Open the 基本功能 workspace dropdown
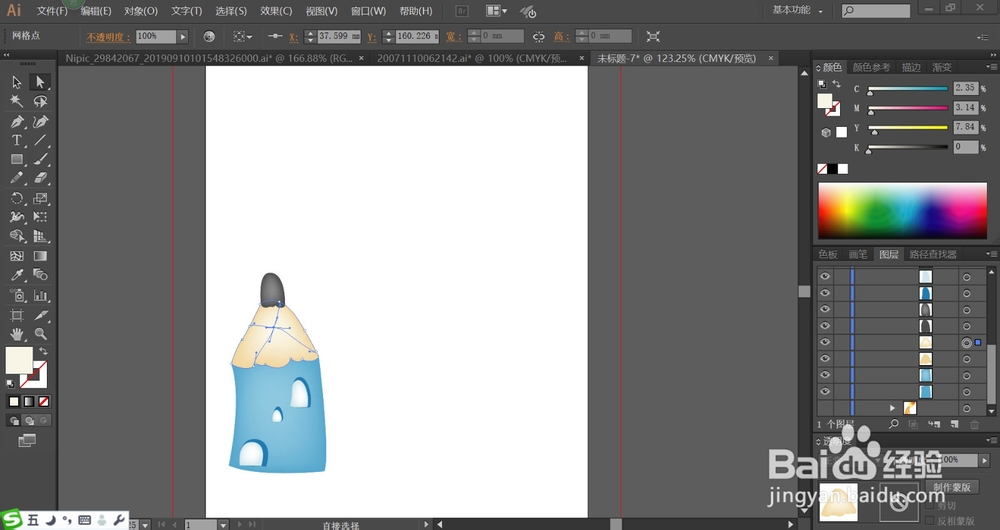The image size is (1000, 530). coord(797,10)
